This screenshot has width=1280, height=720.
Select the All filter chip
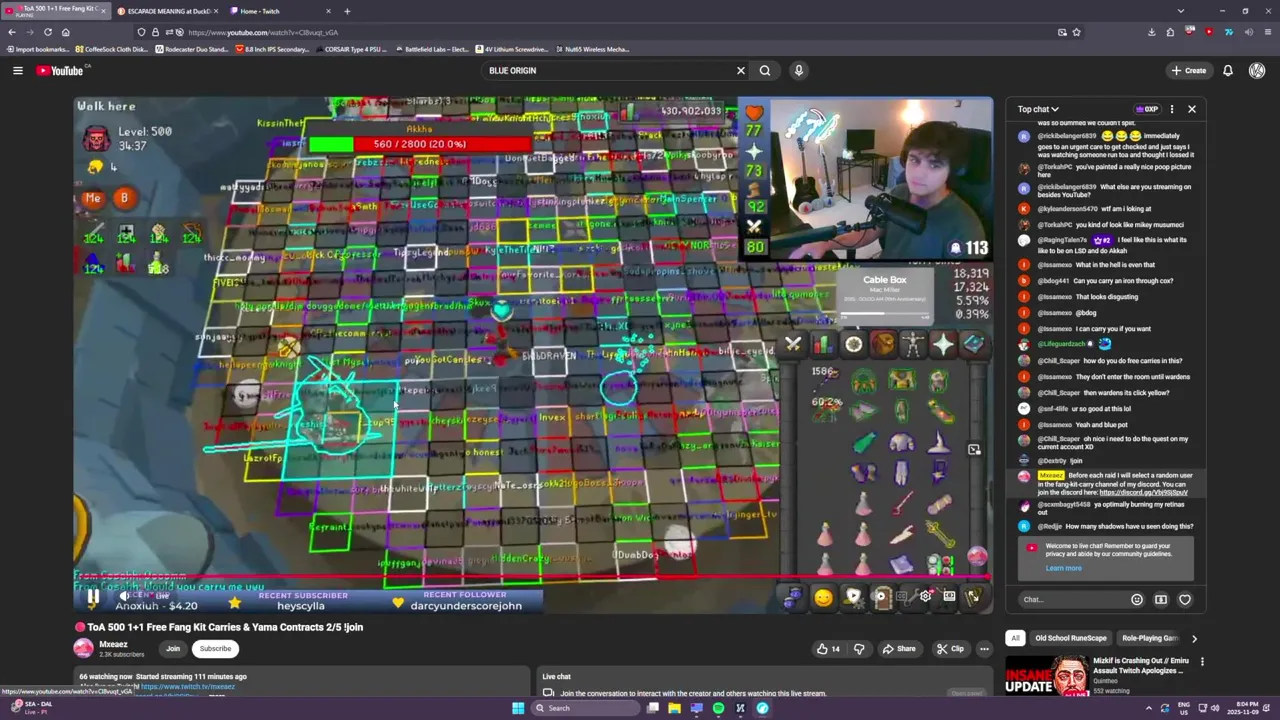pyautogui.click(x=1015, y=638)
